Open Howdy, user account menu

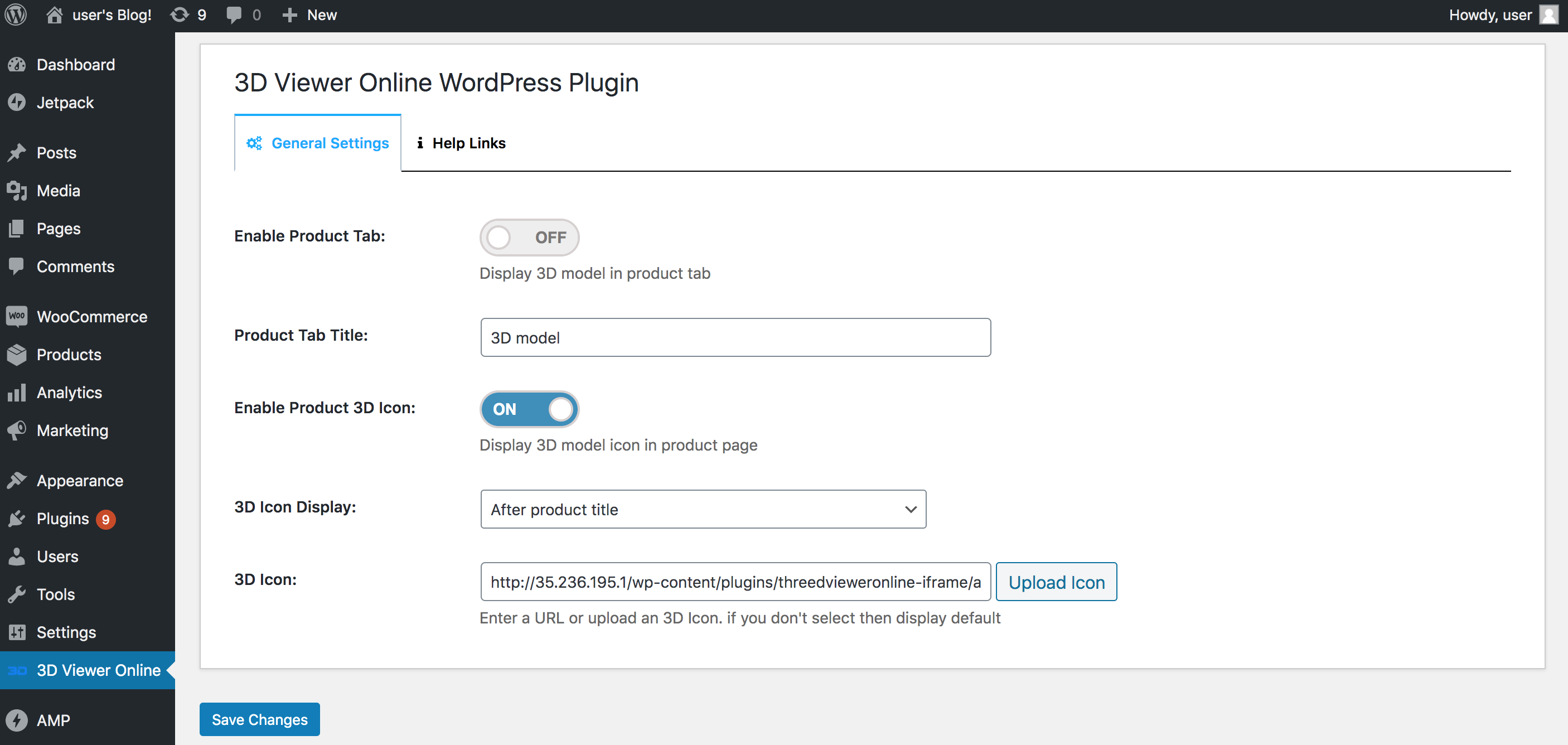coord(1490,14)
